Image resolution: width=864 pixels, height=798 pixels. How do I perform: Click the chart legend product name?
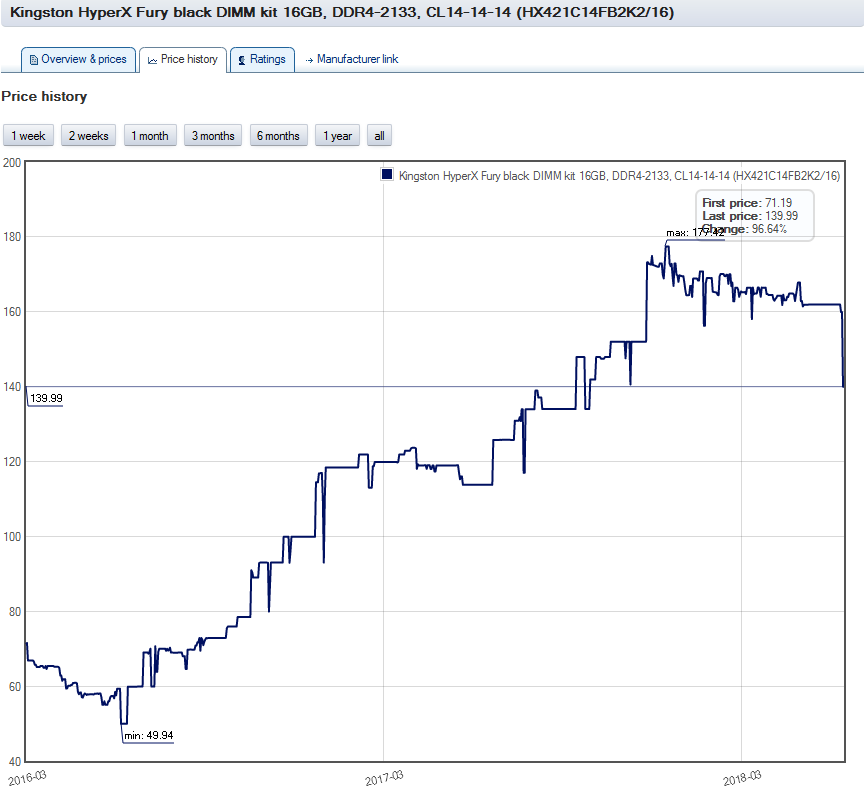click(619, 176)
